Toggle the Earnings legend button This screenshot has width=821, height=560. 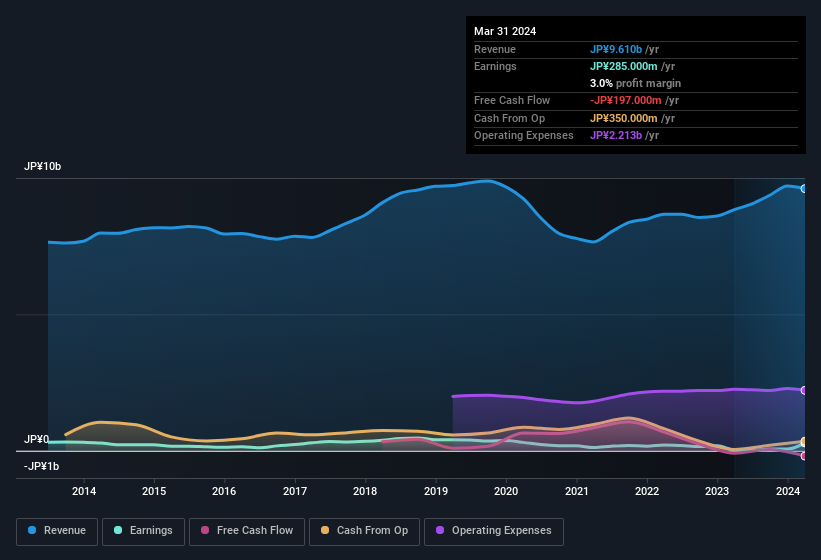click(x=143, y=531)
